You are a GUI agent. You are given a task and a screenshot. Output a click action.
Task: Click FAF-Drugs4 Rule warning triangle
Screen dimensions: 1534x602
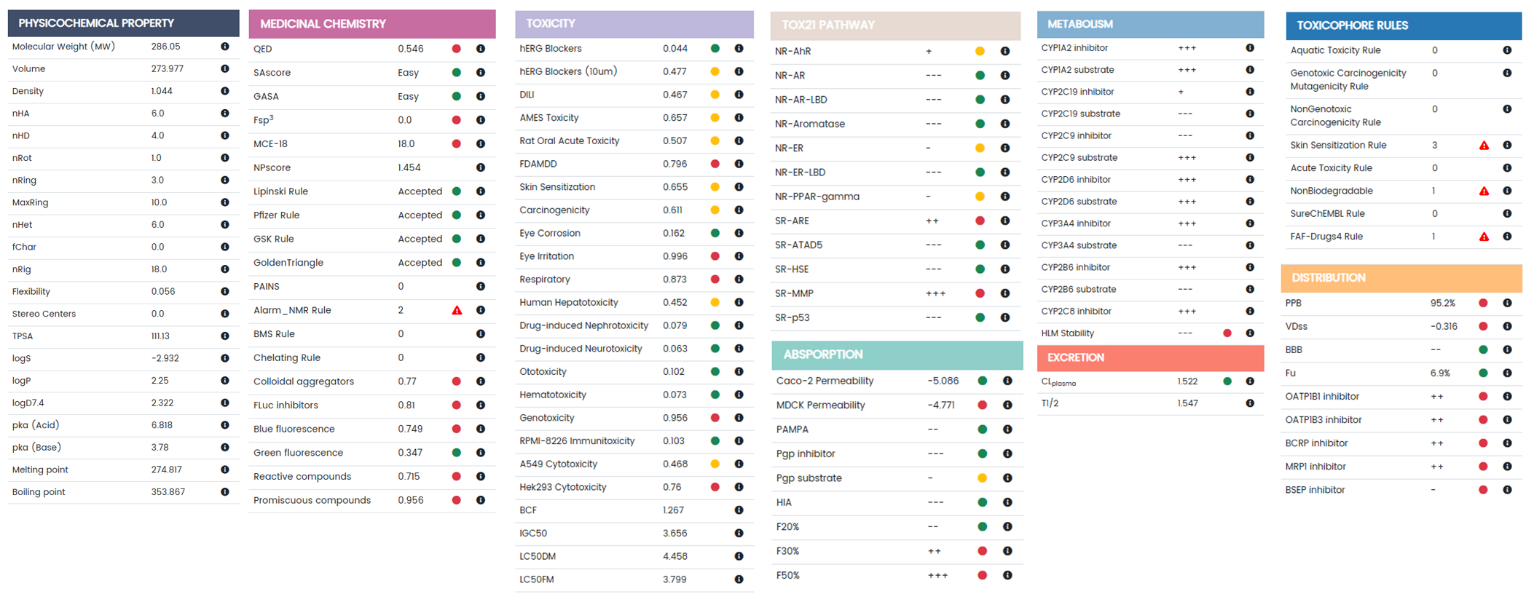click(1484, 237)
